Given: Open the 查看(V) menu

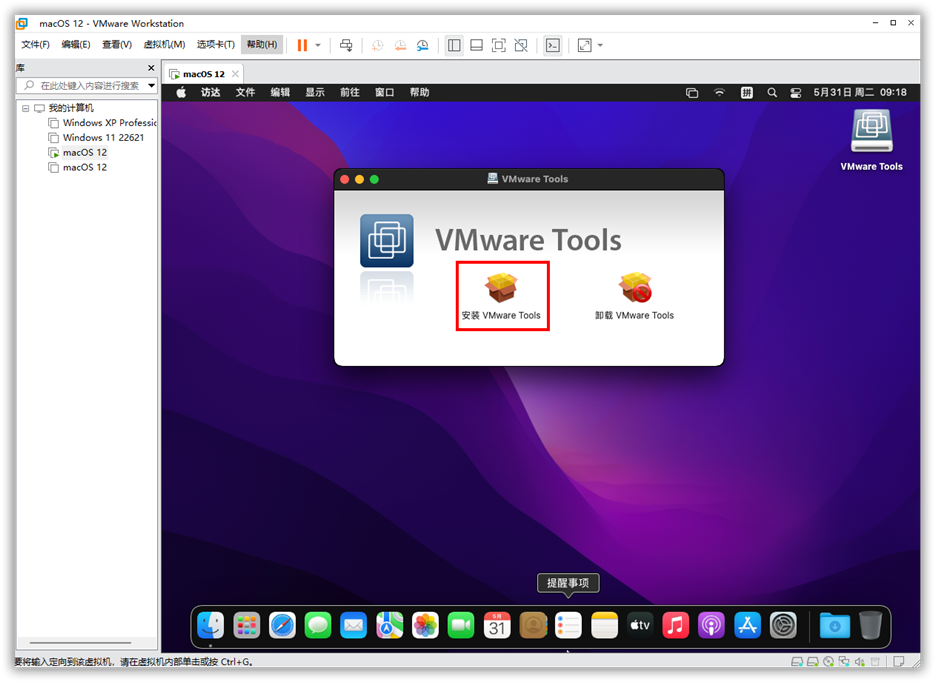Looking at the screenshot, I should (x=117, y=45).
